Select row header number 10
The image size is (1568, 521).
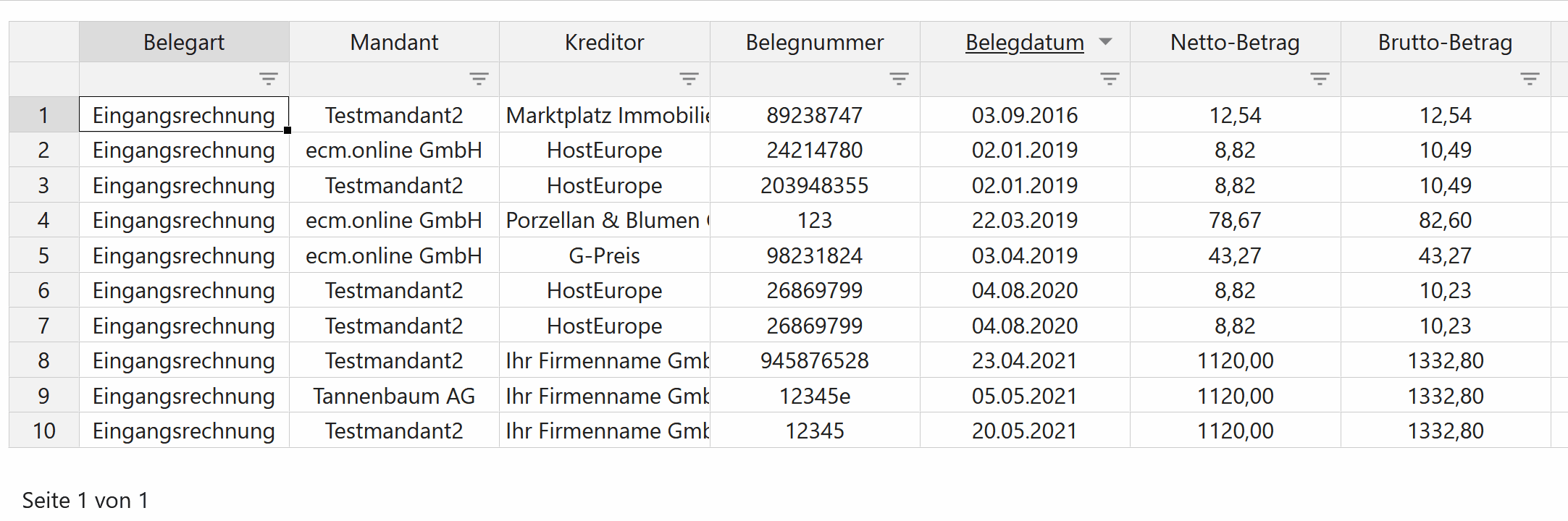(x=43, y=431)
